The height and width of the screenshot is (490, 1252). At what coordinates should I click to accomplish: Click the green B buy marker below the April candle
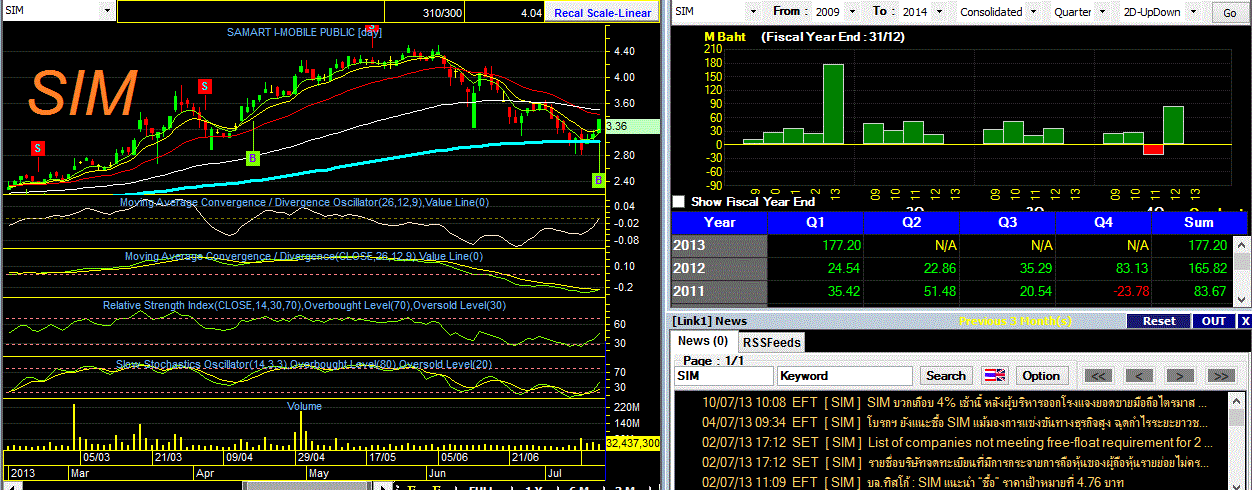pyautogui.click(x=253, y=157)
